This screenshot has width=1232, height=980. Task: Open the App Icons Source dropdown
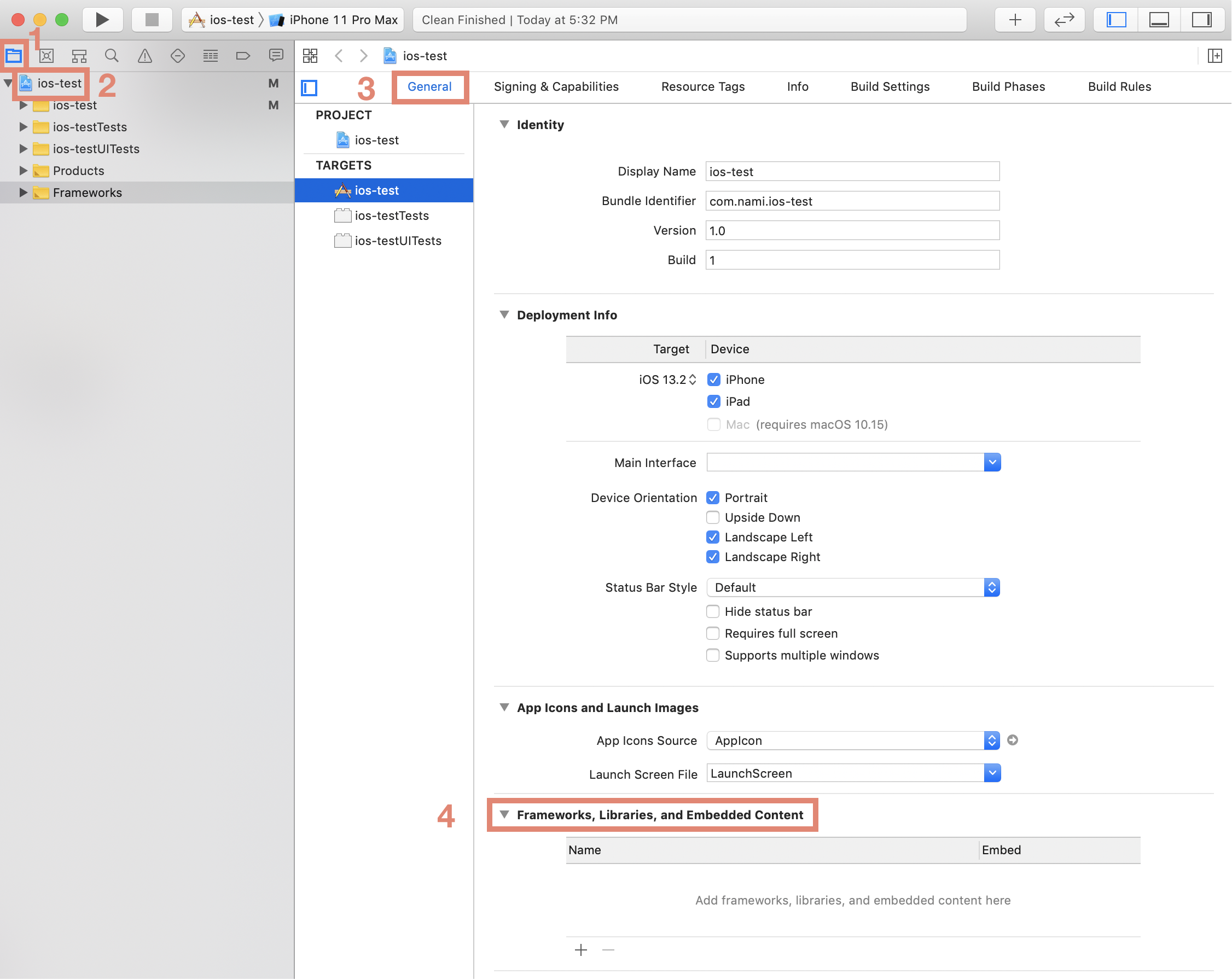click(853, 740)
